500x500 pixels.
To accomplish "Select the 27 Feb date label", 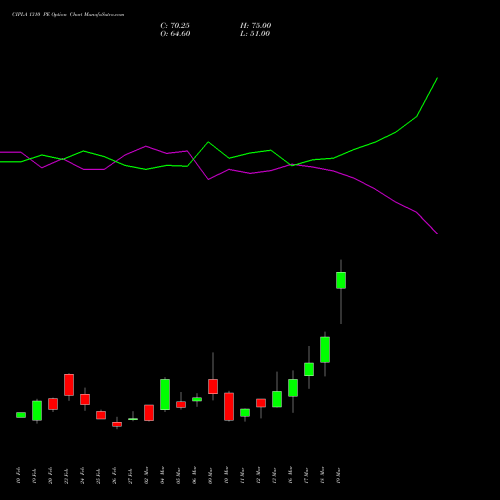I will point(130,476).
